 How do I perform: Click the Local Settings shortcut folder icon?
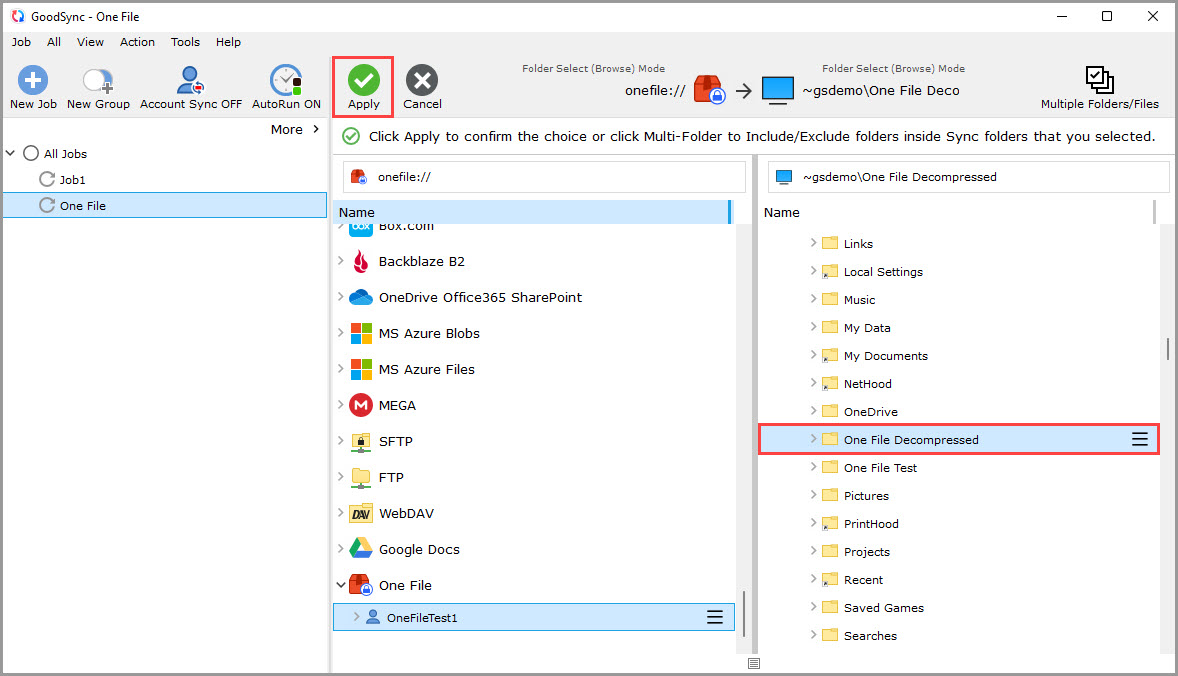tap(830, 271)
